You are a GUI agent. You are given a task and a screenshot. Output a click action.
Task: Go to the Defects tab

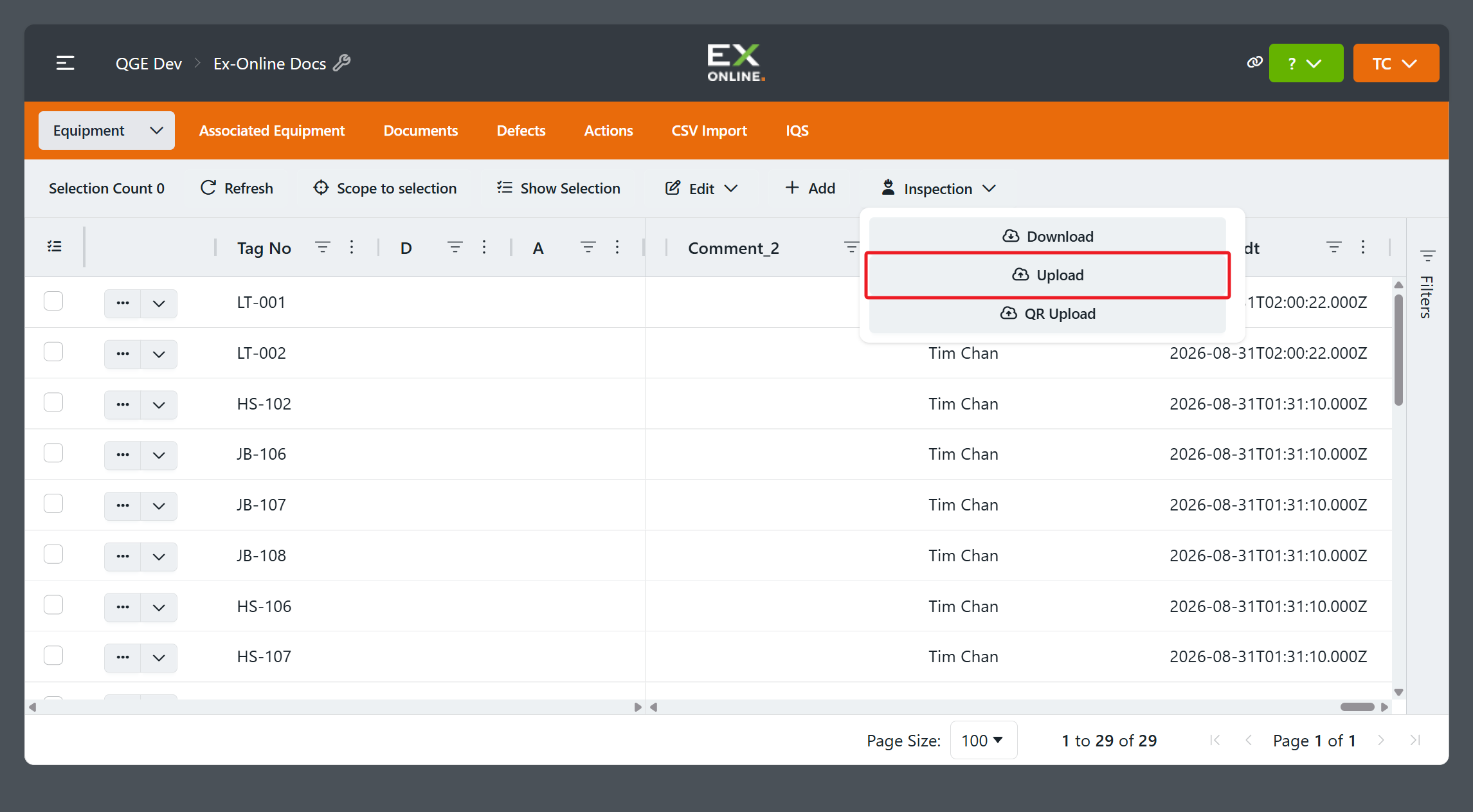point(521,131)
